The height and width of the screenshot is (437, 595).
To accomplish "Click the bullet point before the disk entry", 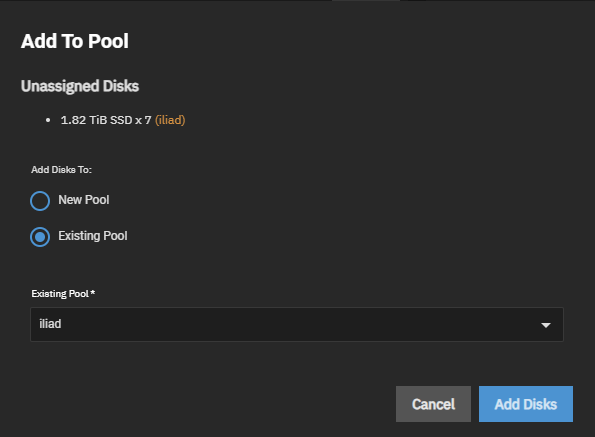I will pyautogui.click(x=48, y=120).
